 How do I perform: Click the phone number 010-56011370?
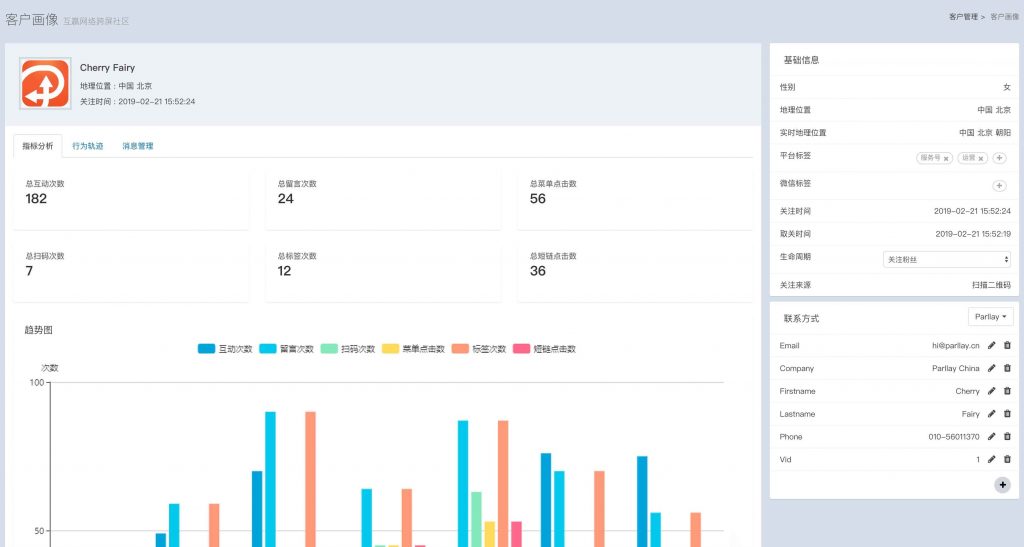pos(953,437)
